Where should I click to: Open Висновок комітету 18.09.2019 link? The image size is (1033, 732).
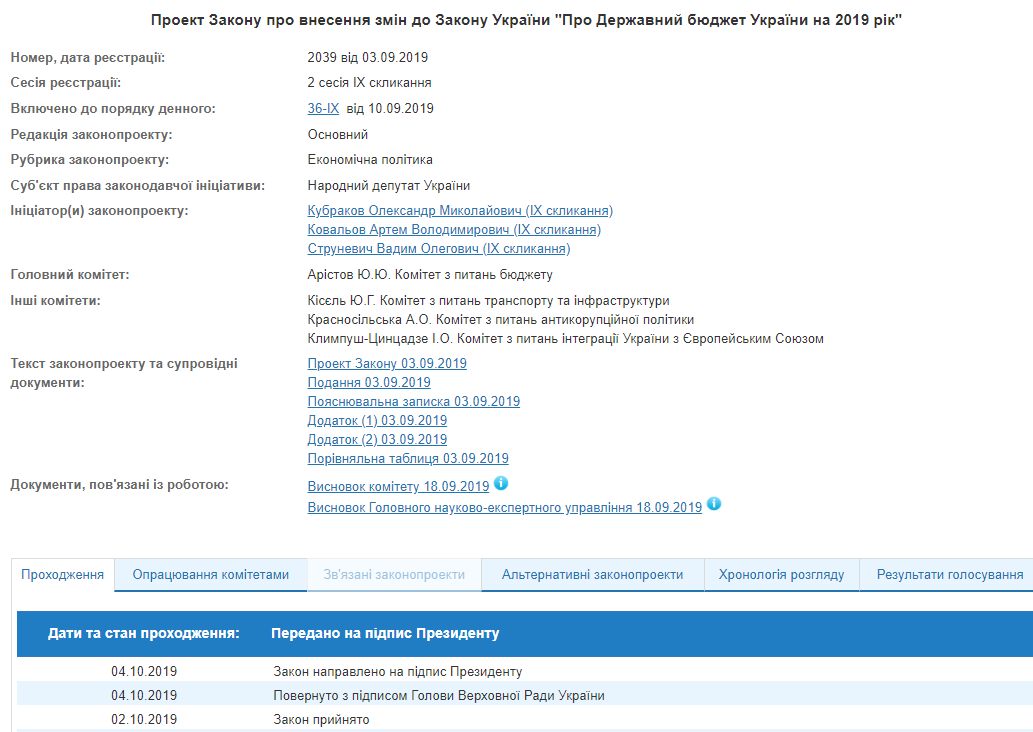398,487
